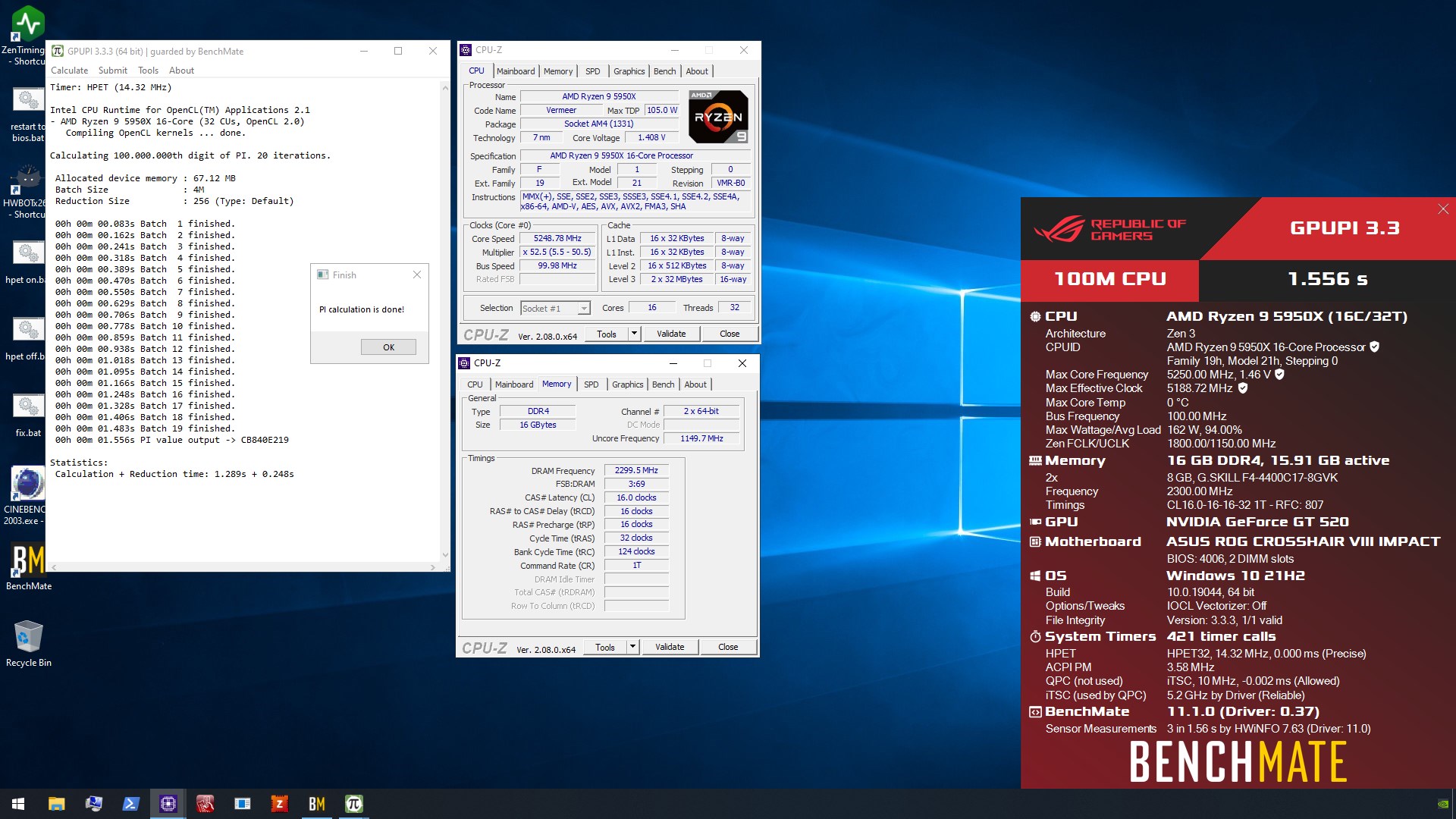The image size is (1456, 819).
Task: Open Bench tab in lower CPU-Z window
Action: click(663, 384)
